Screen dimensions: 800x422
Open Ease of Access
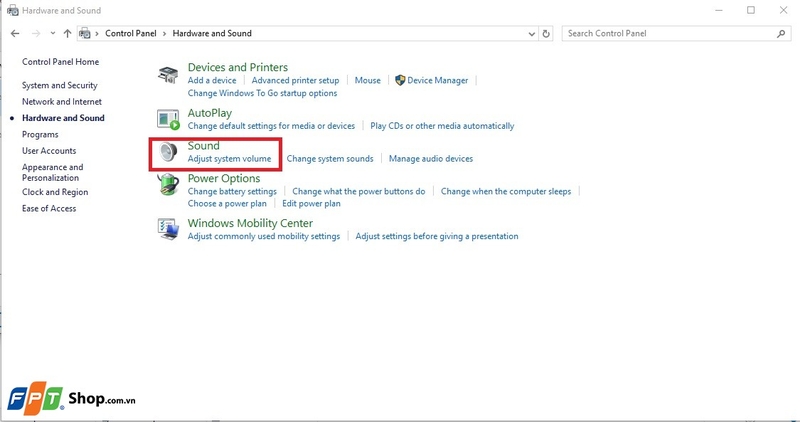(x=48, y=208)
